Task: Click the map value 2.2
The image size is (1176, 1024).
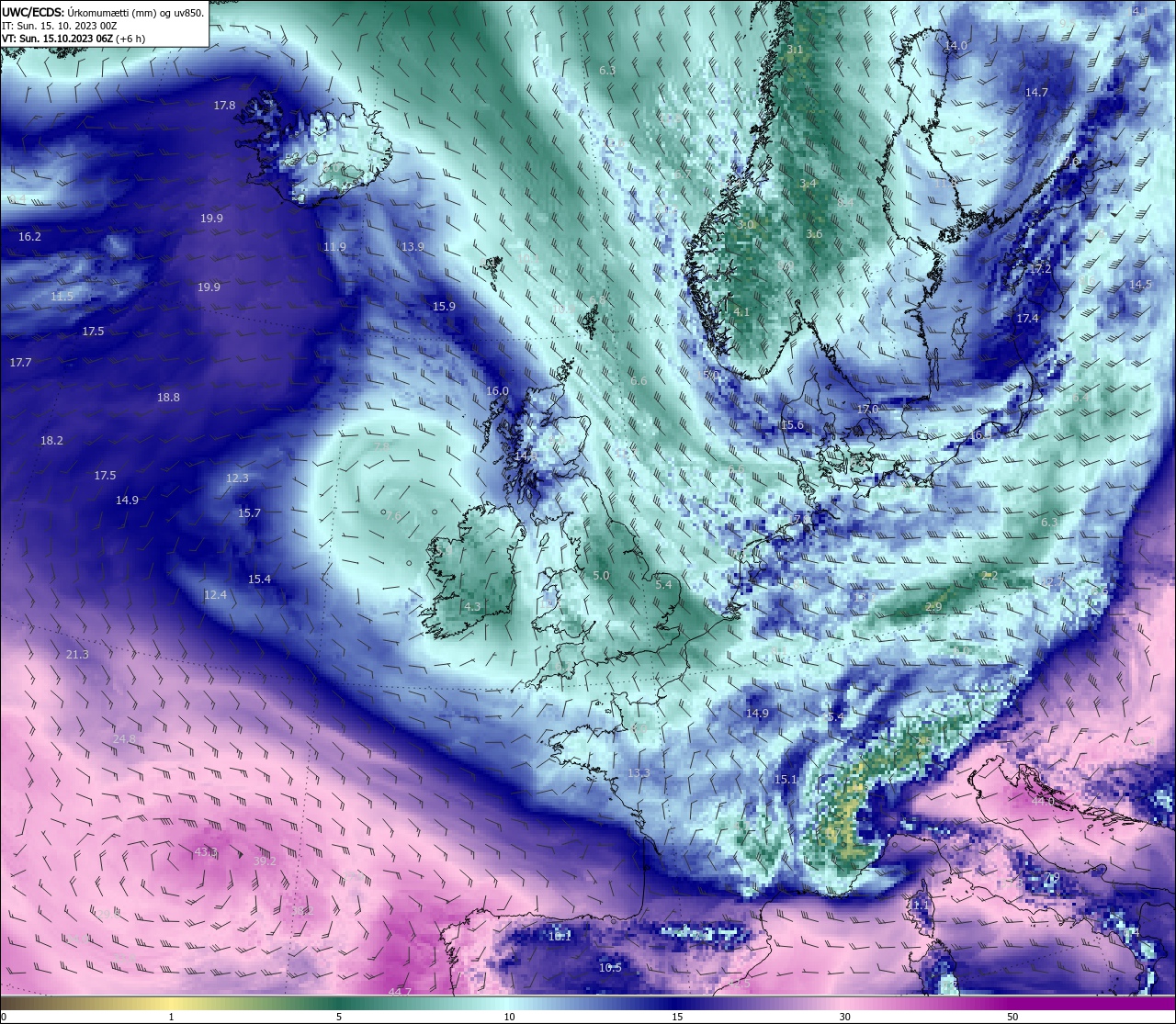Action: (x=989, y=576)
